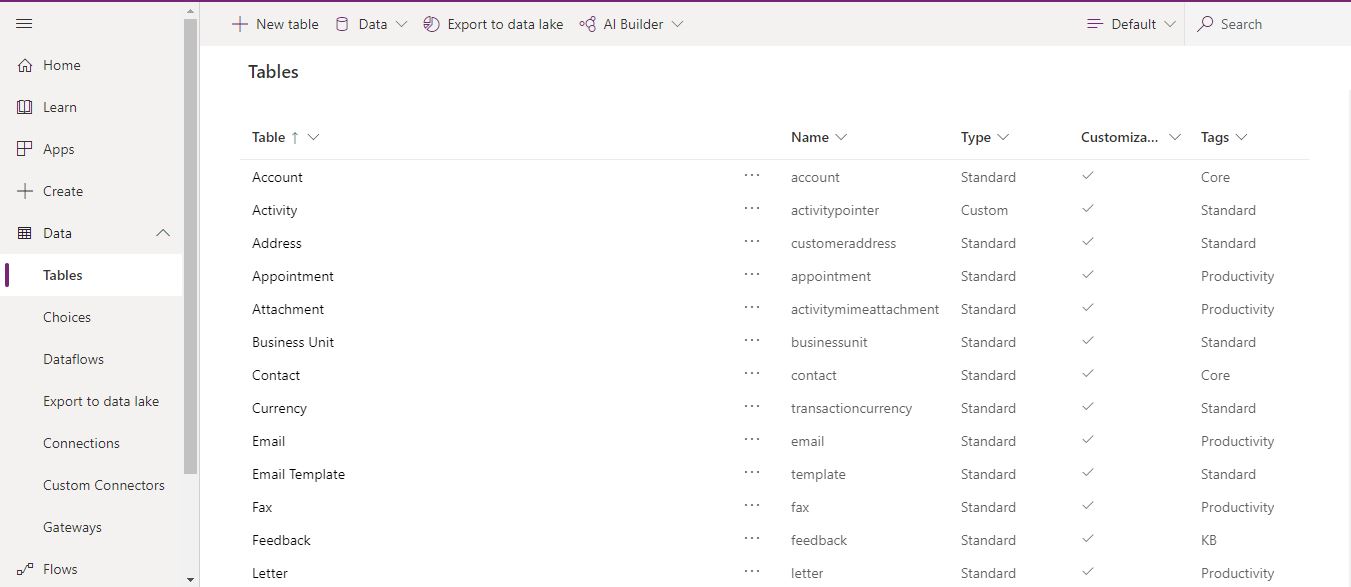The width and height of the screenshot is (1351, 587).
Task: Open the Default environment dropdown
Action: [1129, 23]
